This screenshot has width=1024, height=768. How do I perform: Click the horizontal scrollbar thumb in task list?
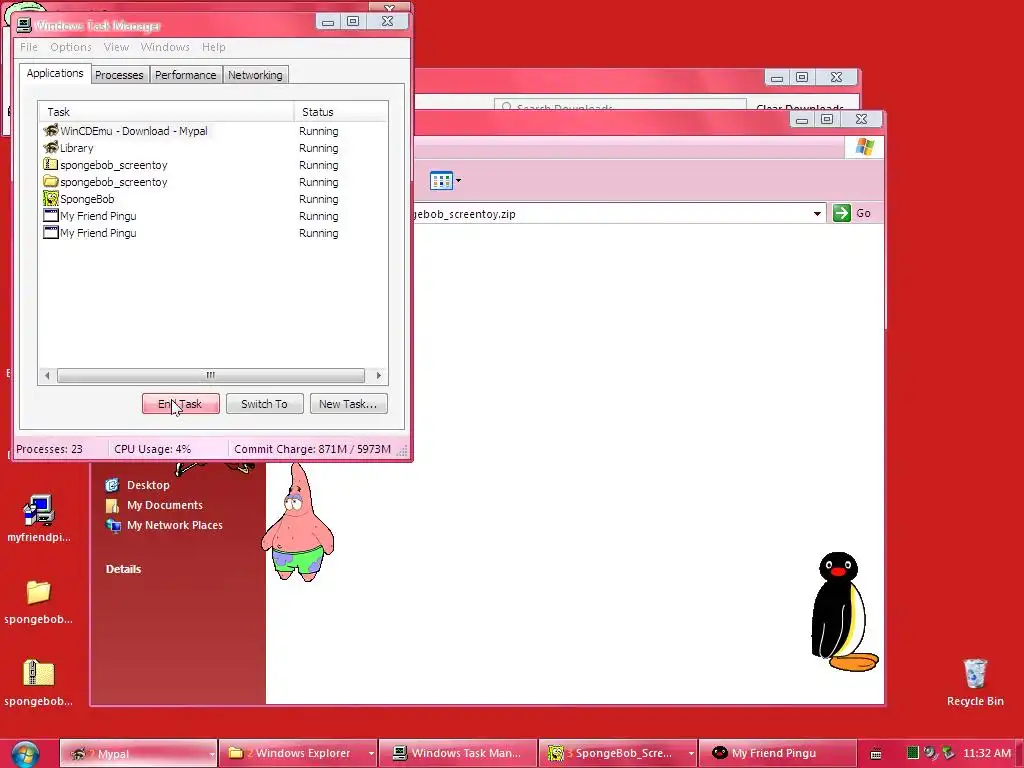point(210,376)
